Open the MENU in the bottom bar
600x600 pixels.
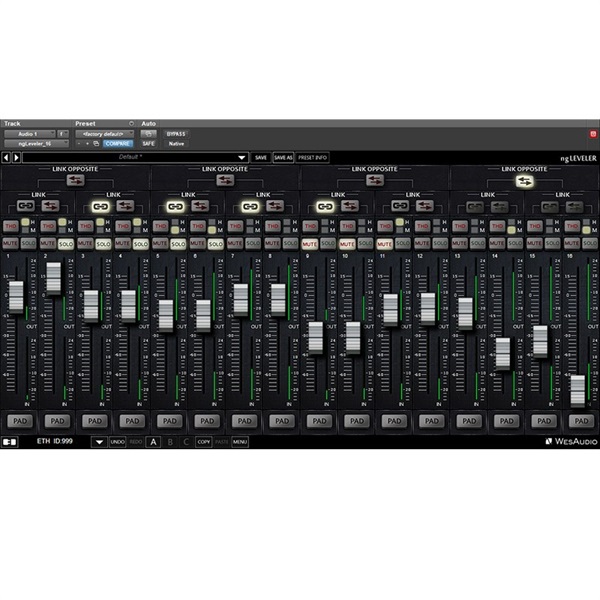point(240,441)
